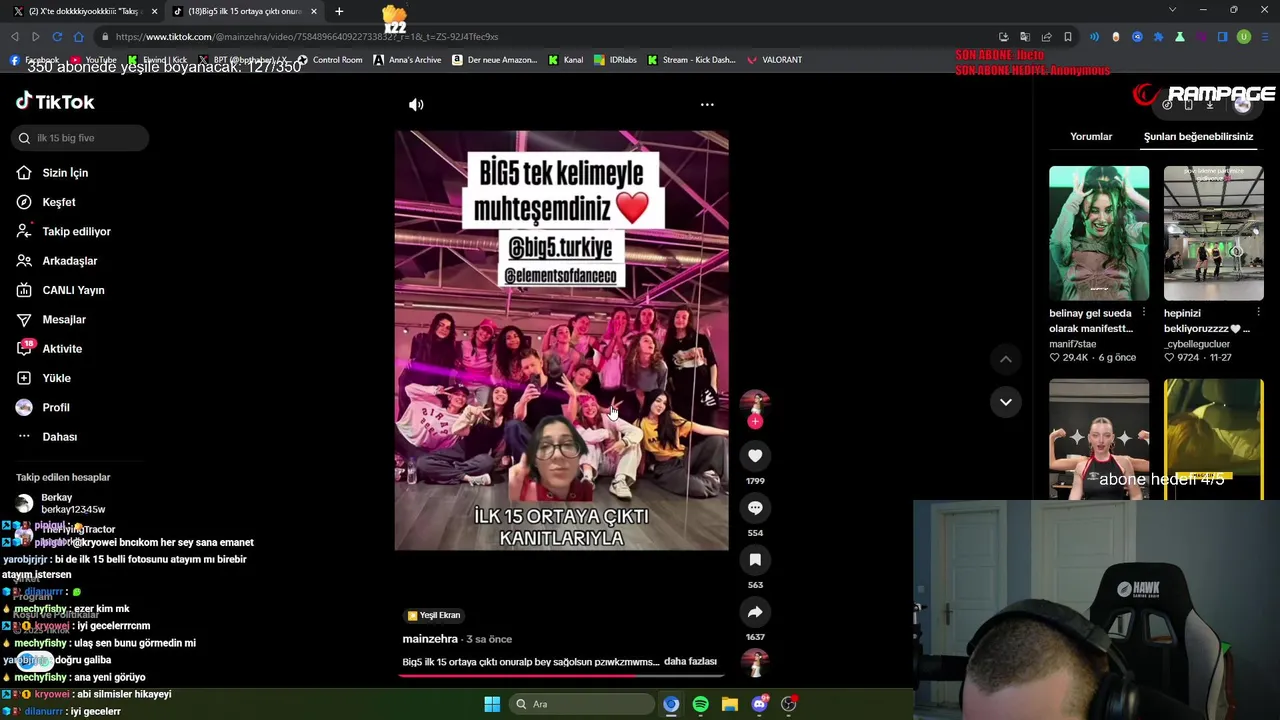The image size is (1280, 720).
Task: Open File Explorer from taskbar
Action: [x=730, y=704]
